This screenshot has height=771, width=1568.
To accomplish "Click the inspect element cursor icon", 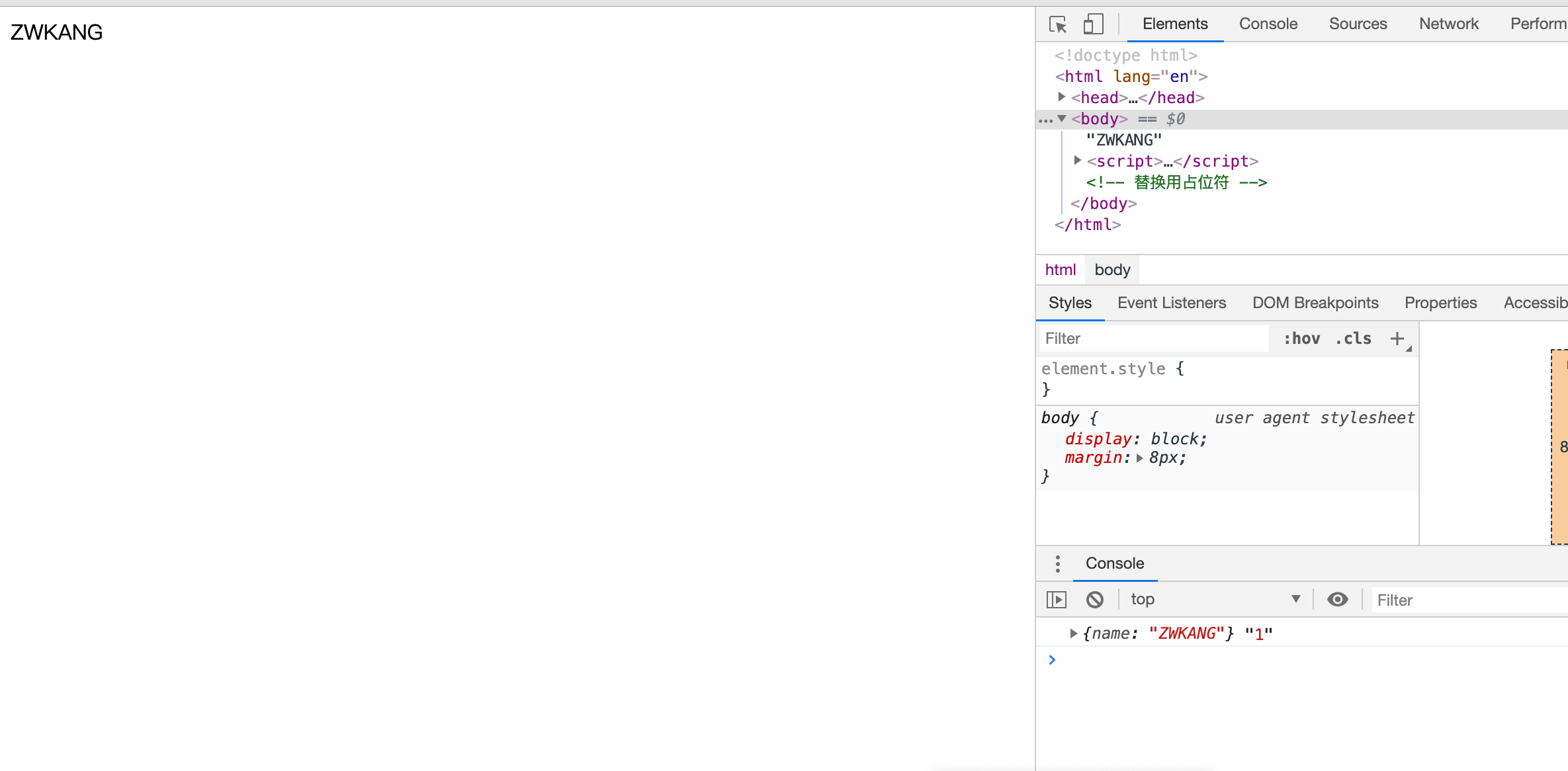I will pyautogui.click(x=1058, y=23).
